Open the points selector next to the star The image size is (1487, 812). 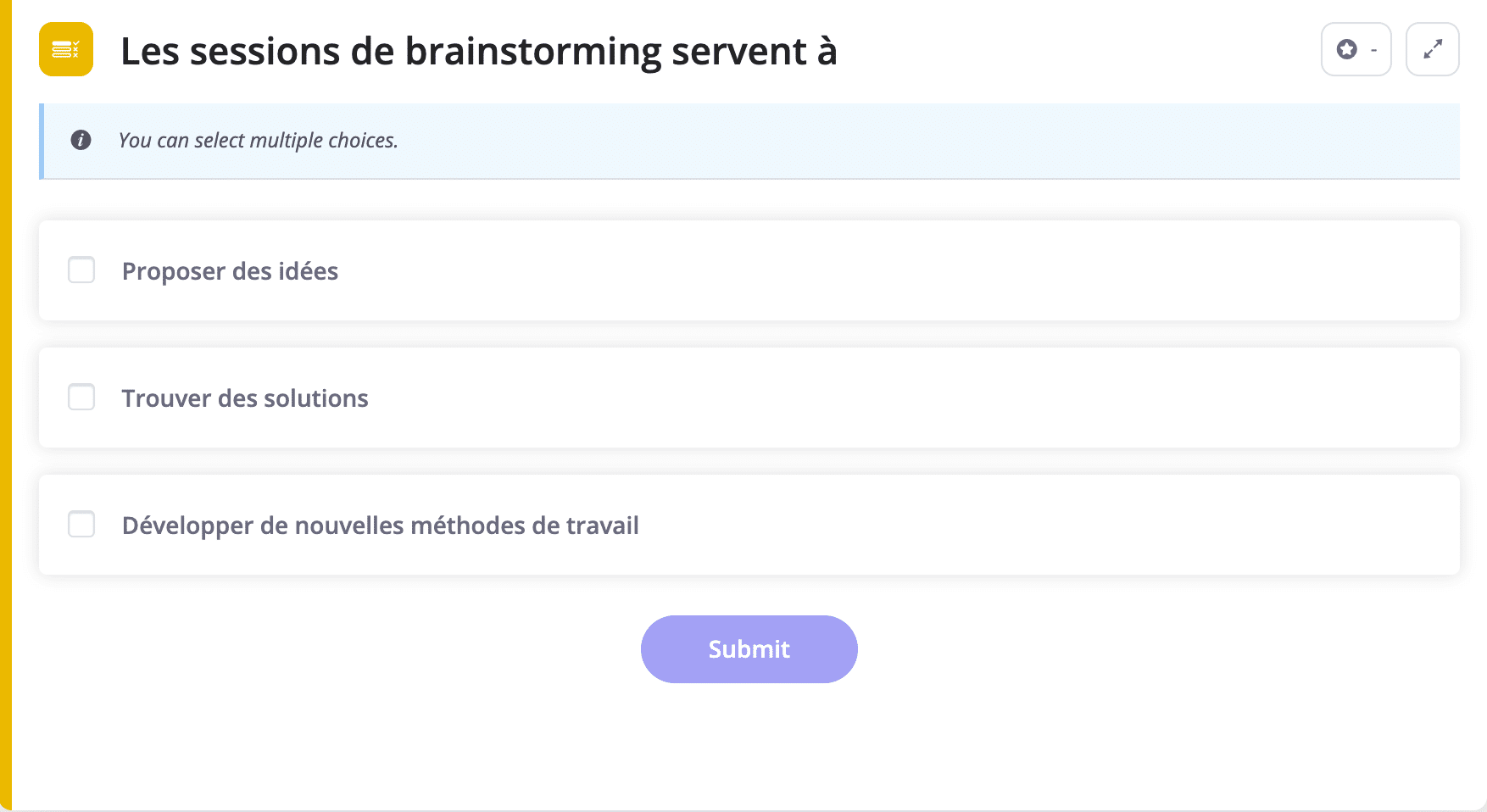click(1373, 49)
